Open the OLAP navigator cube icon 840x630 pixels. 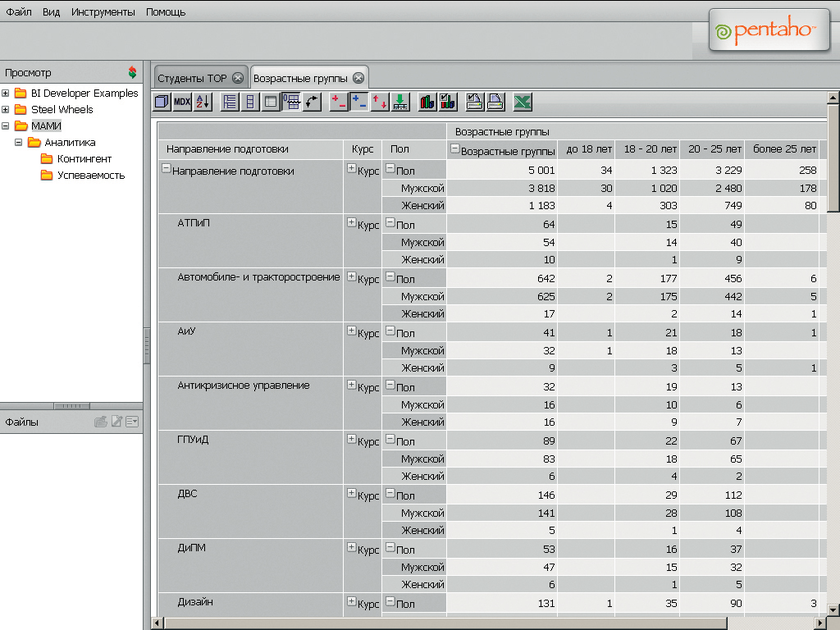coord(163,102)
